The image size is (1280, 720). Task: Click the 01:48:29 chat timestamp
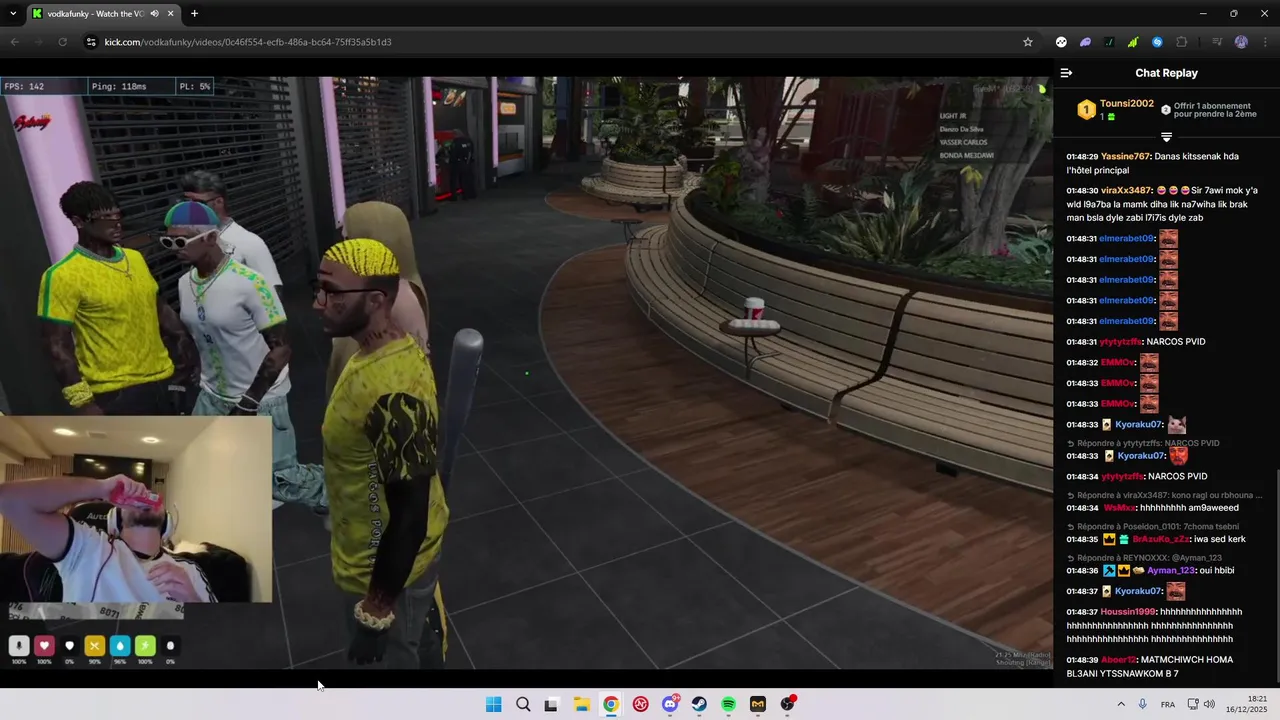1082,157
